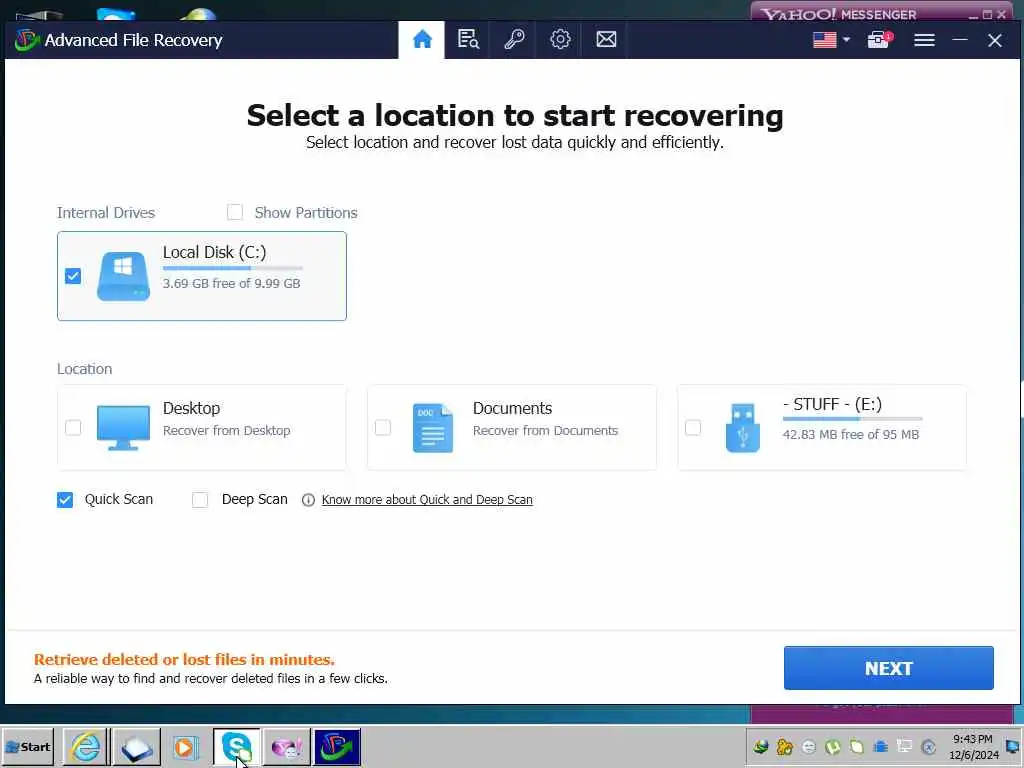
Task: Click Advanced File Recovery taskbar icon
Action: pos(337,746)
